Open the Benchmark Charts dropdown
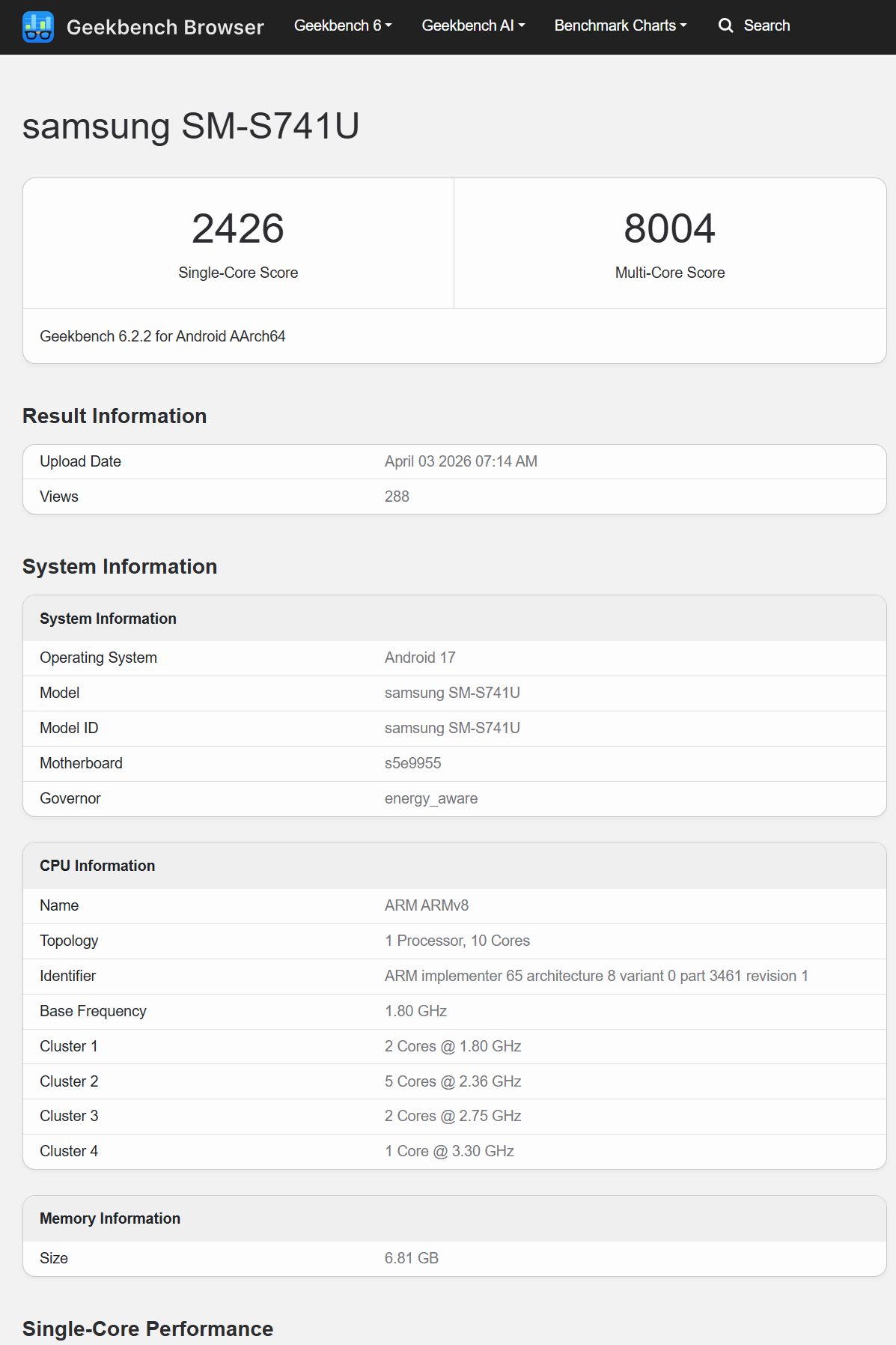 (x=620, y=25)
